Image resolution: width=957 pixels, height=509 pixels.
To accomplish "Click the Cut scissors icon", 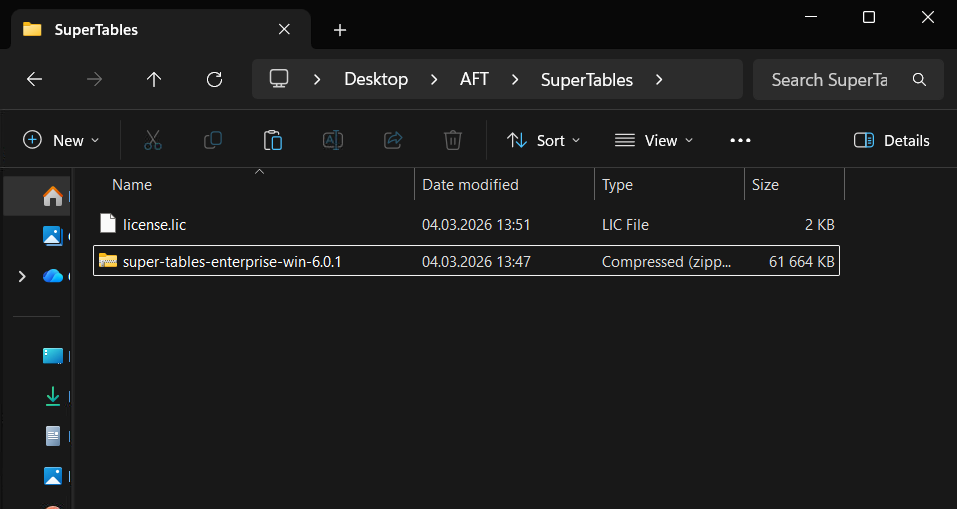I will click(152, 140).
